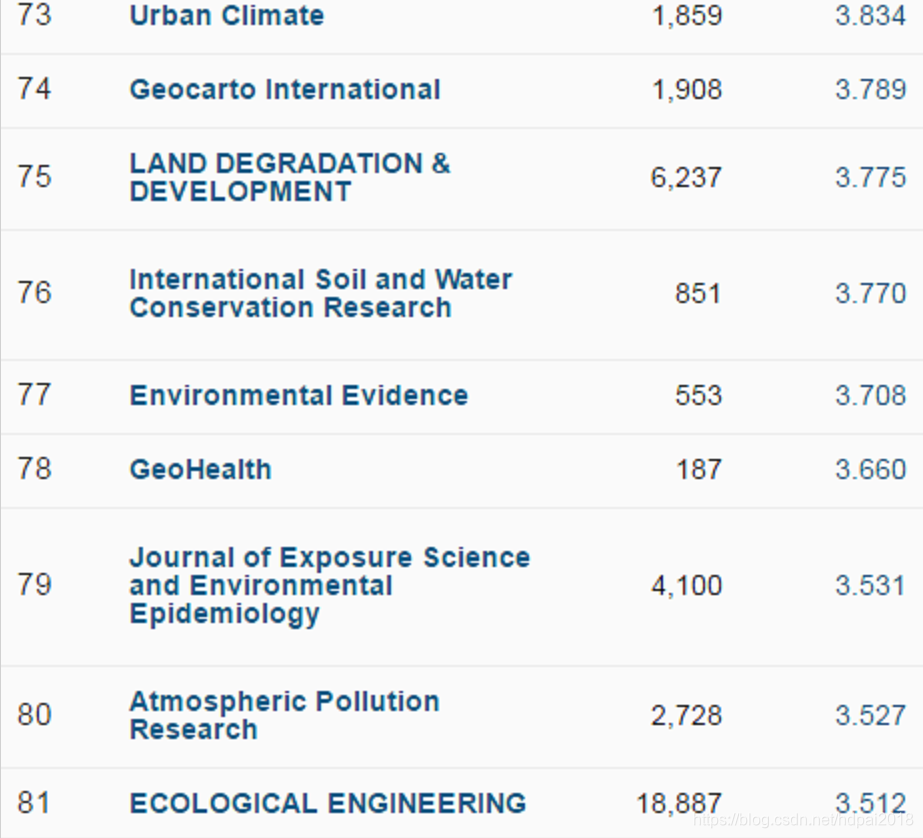Open the Urban Climate journal link
Viewport: 923px width, 838px height.
click(227, 15)
